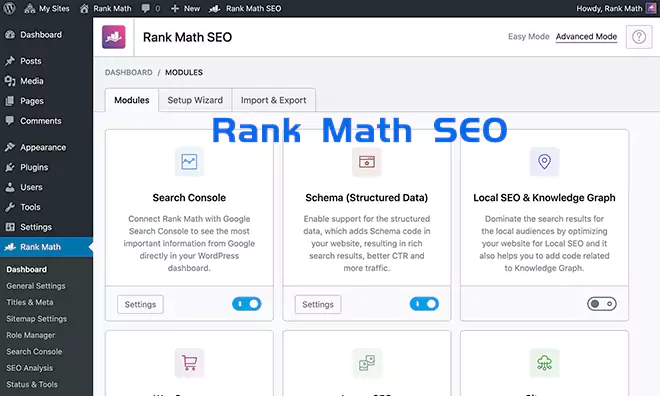Click DASHBOARD in the breadcrumb

[128, 72]
